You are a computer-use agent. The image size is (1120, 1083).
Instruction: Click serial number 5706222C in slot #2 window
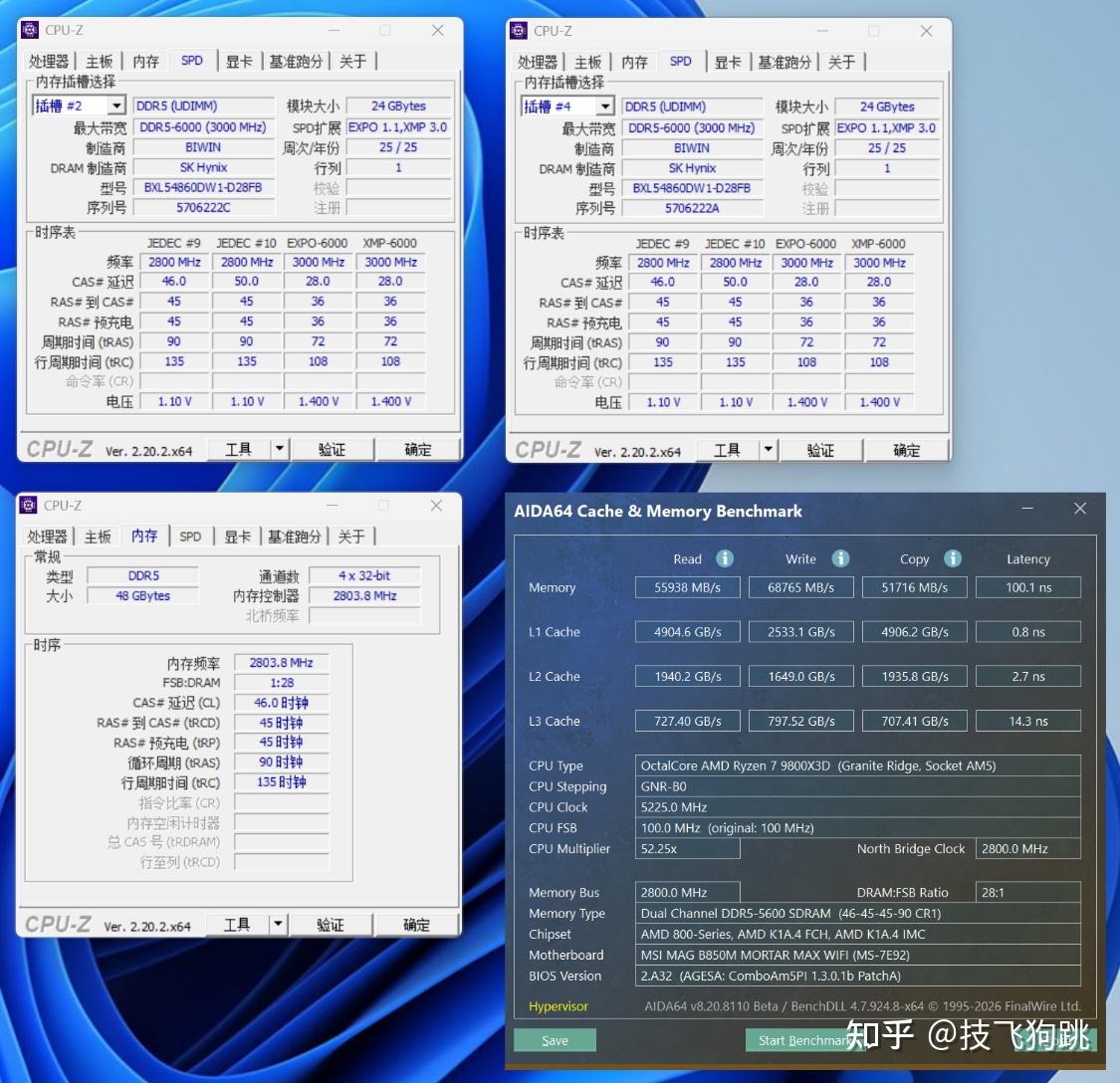tap(203, 207)
